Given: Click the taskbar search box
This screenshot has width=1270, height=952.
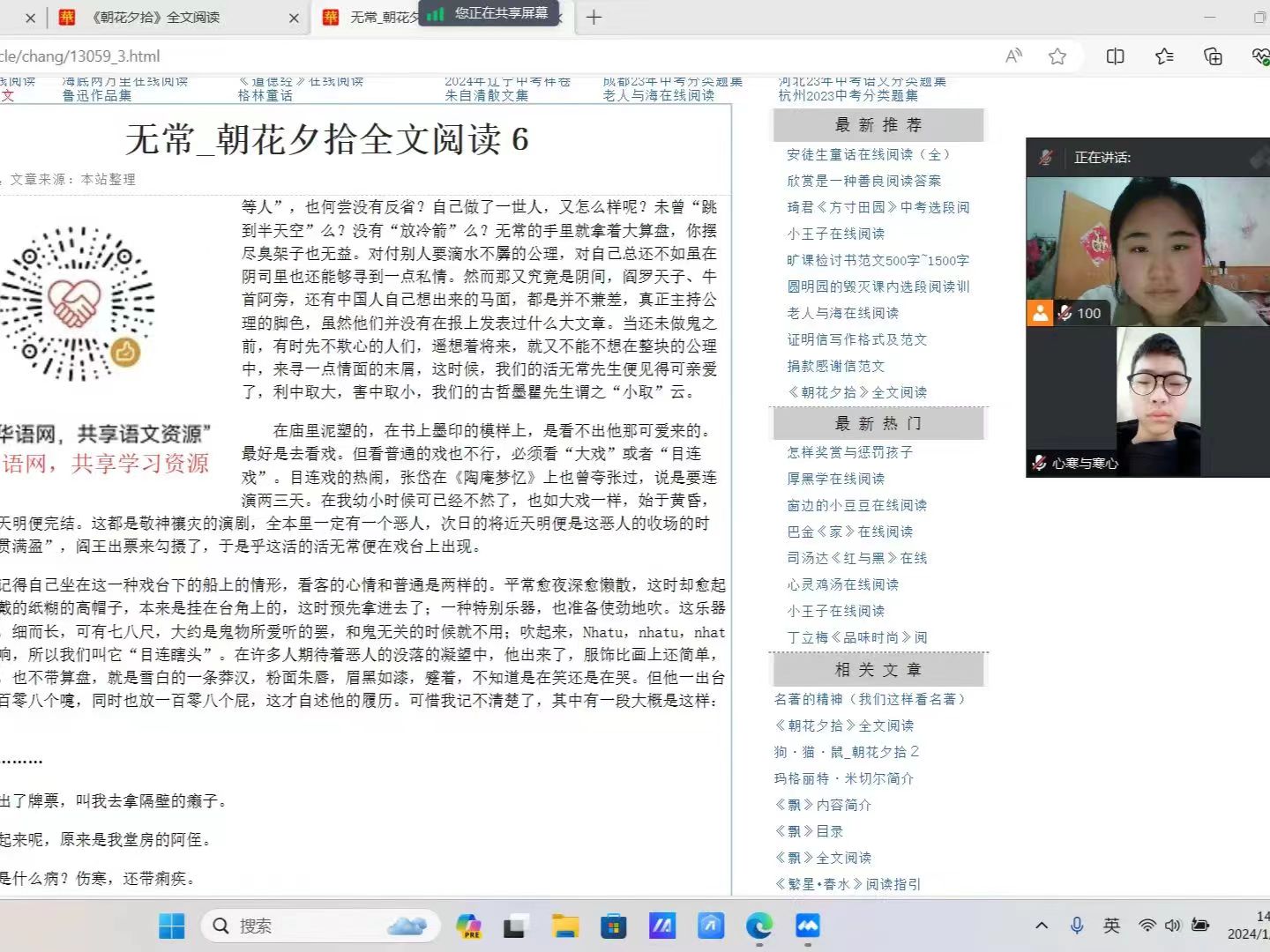Looking at the screenshot, I should 317,926.
